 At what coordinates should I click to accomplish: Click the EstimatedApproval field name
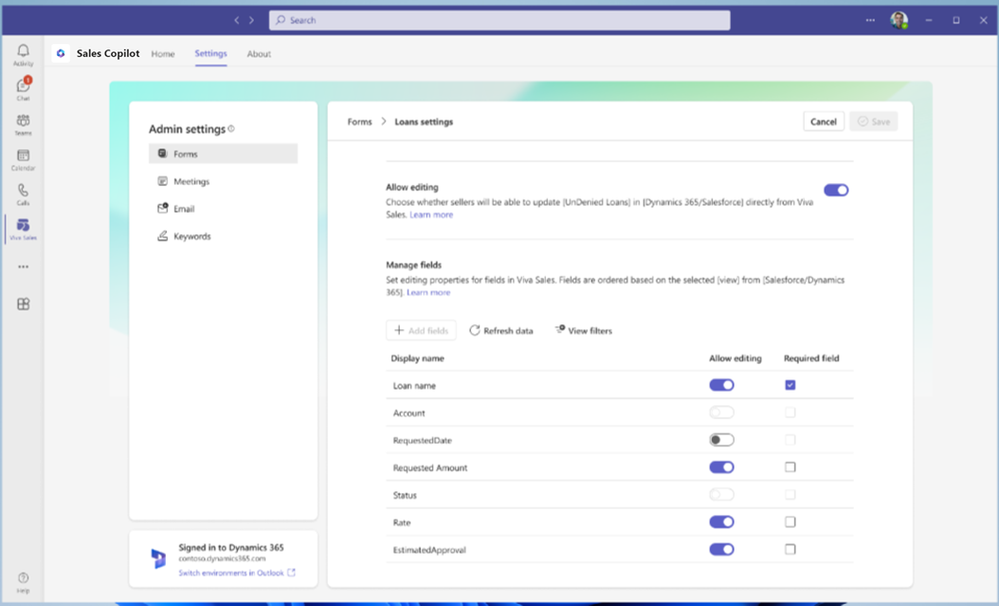(x=429, y=550)
